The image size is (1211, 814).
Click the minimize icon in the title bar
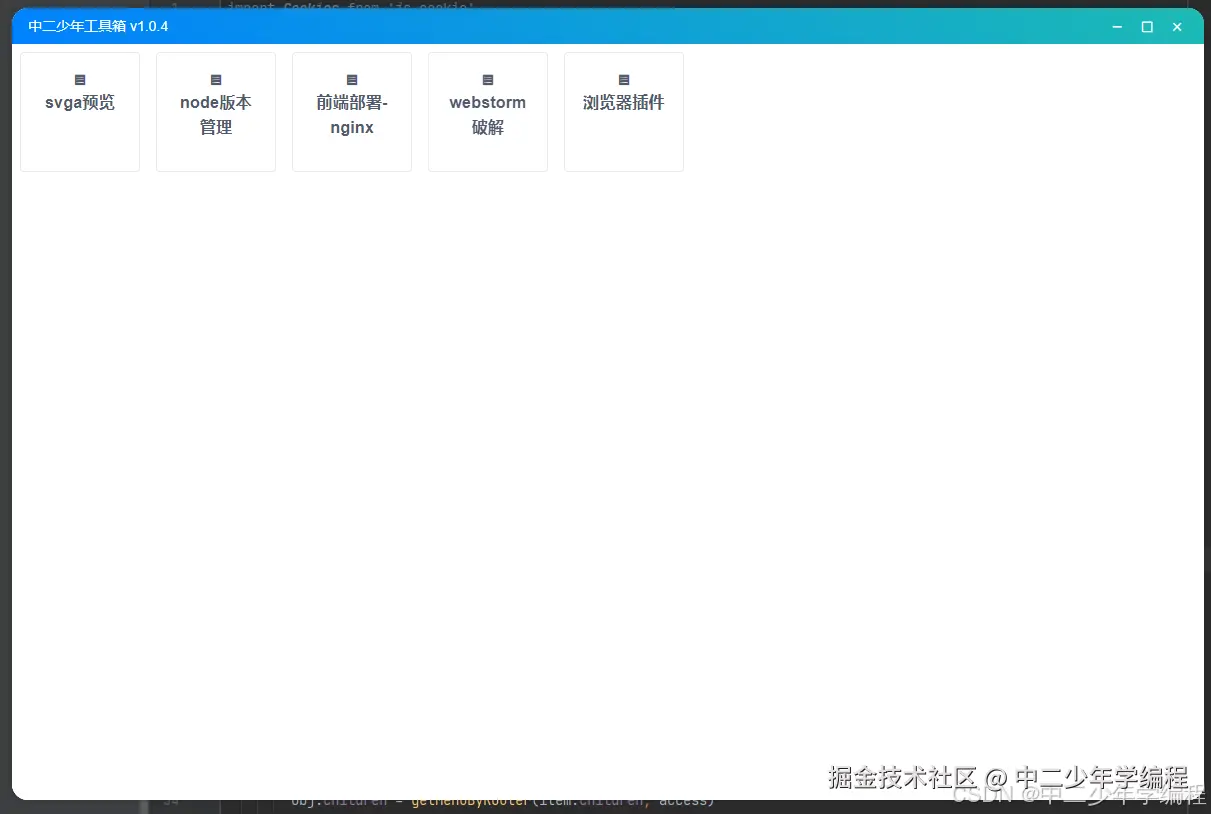pos(1117,27)
